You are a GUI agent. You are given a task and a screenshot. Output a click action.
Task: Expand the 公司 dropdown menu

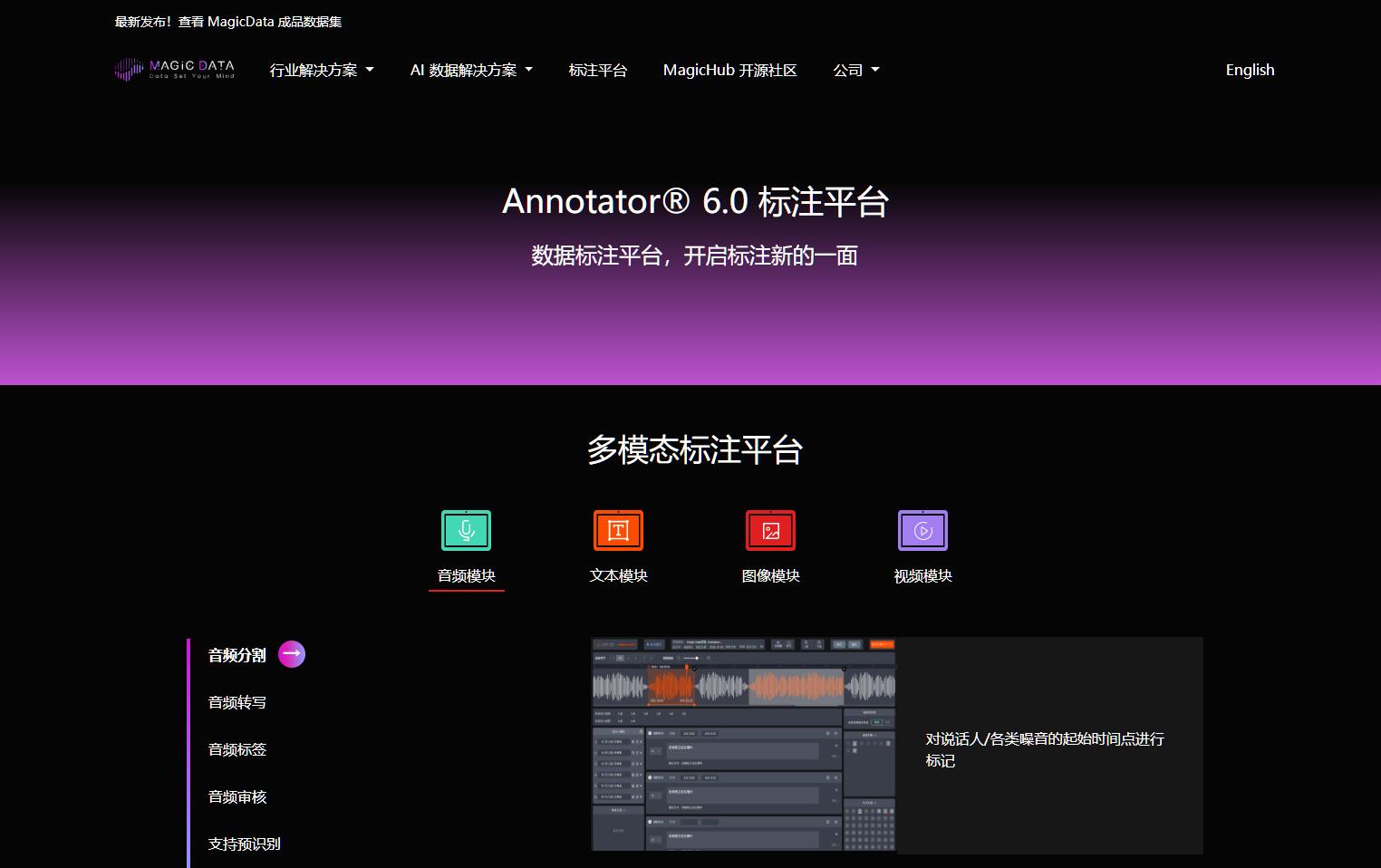pyautogui.click(x=856, y=70)
